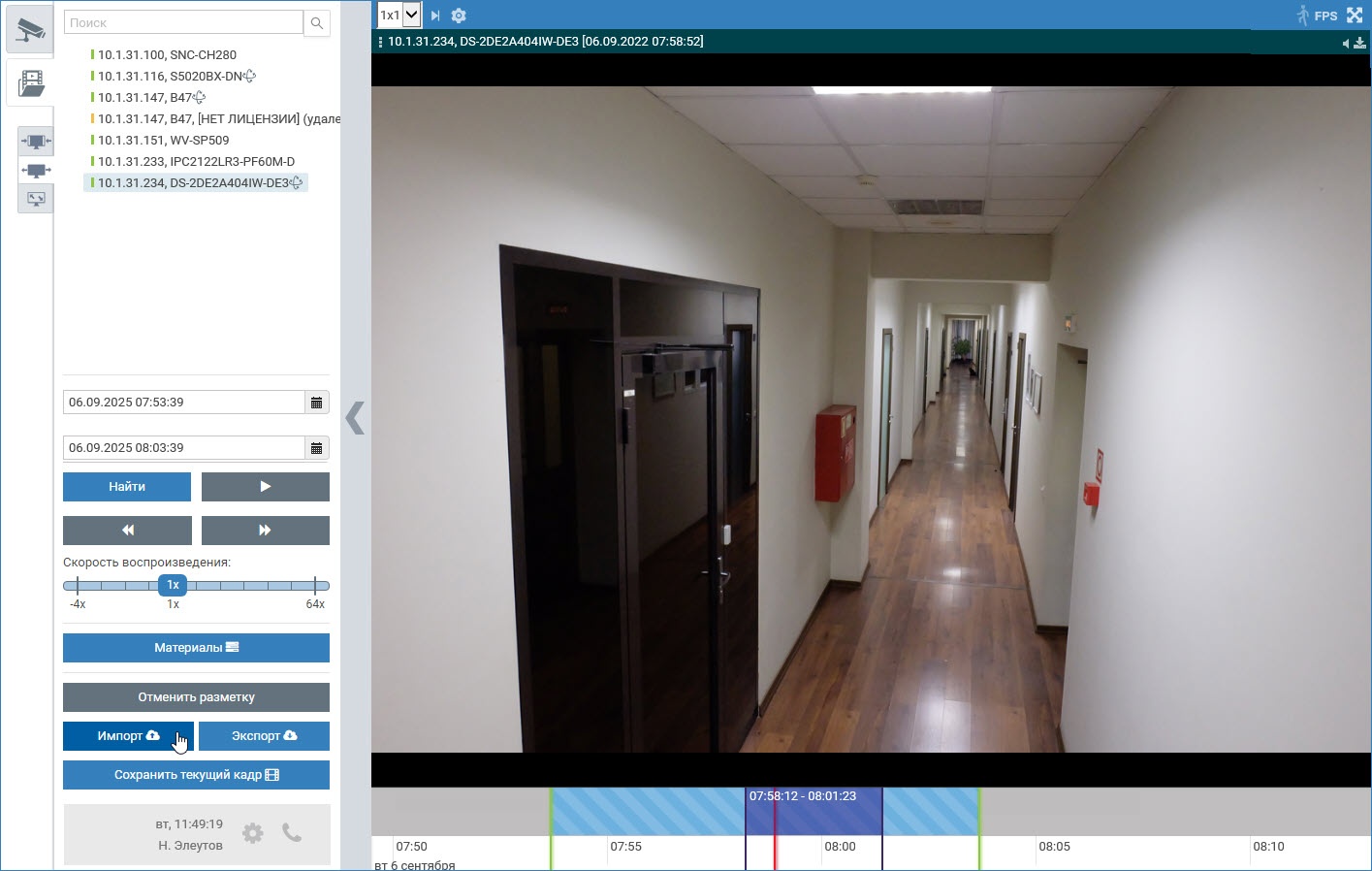Click the download icon in camera header
1372x871 pixels.
click(x=1359, y=43)
